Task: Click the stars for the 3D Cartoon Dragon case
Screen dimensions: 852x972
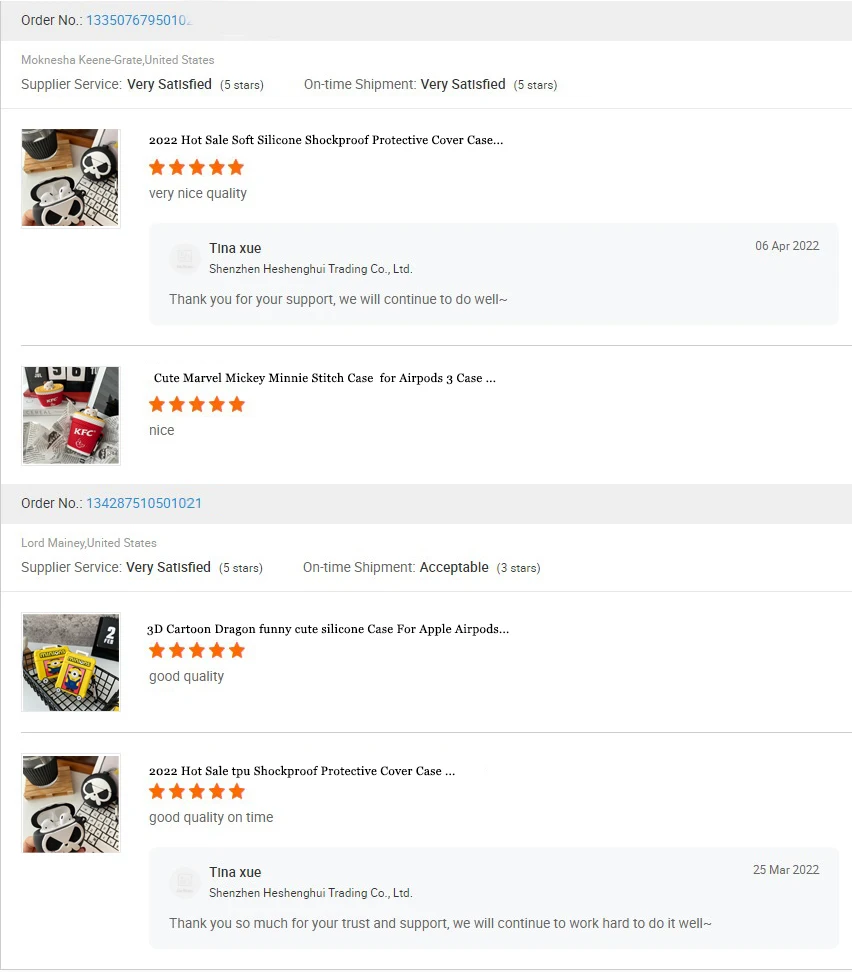Action: [196, 650]
